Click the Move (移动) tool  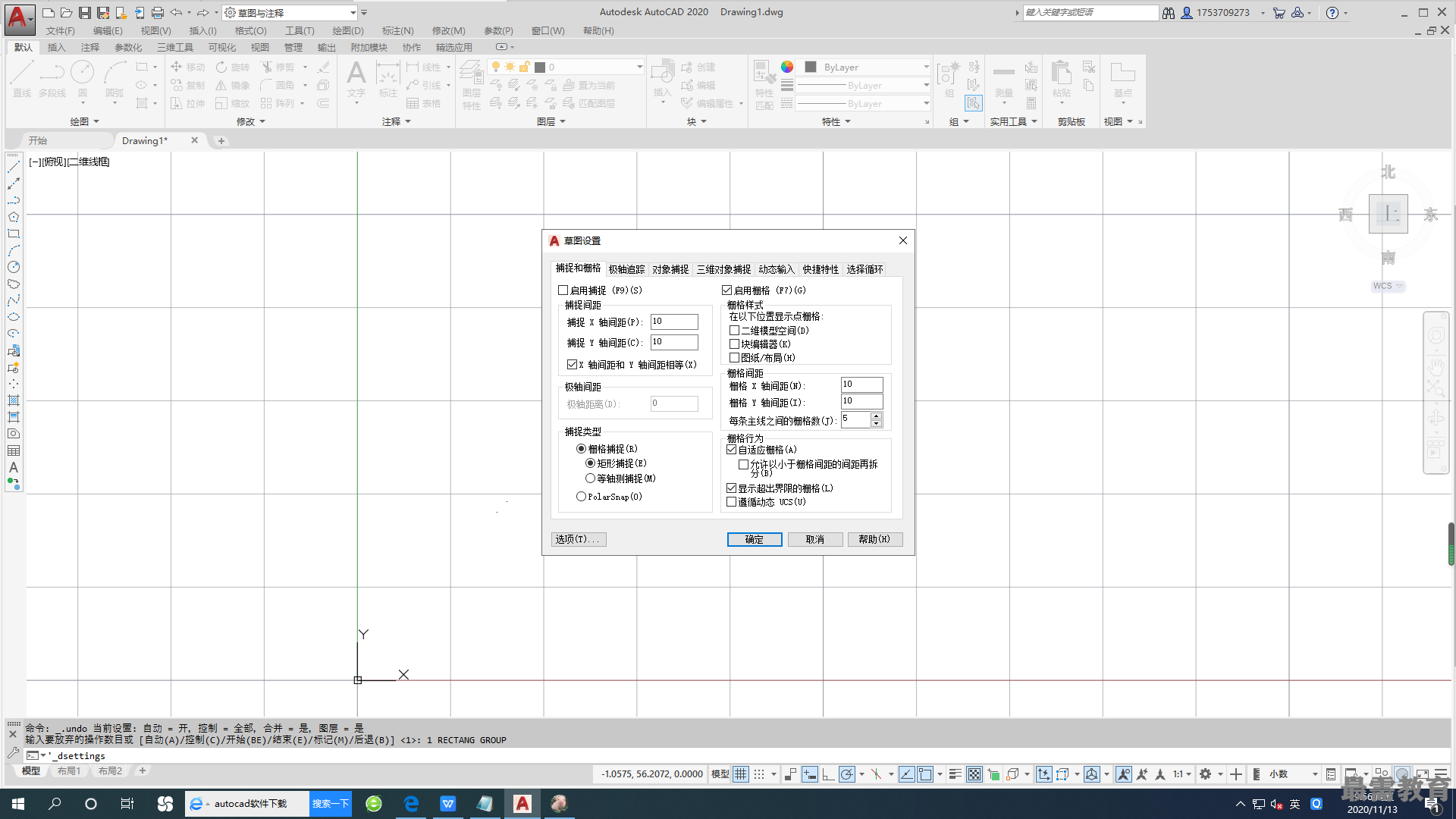click(x=188, y=67)
